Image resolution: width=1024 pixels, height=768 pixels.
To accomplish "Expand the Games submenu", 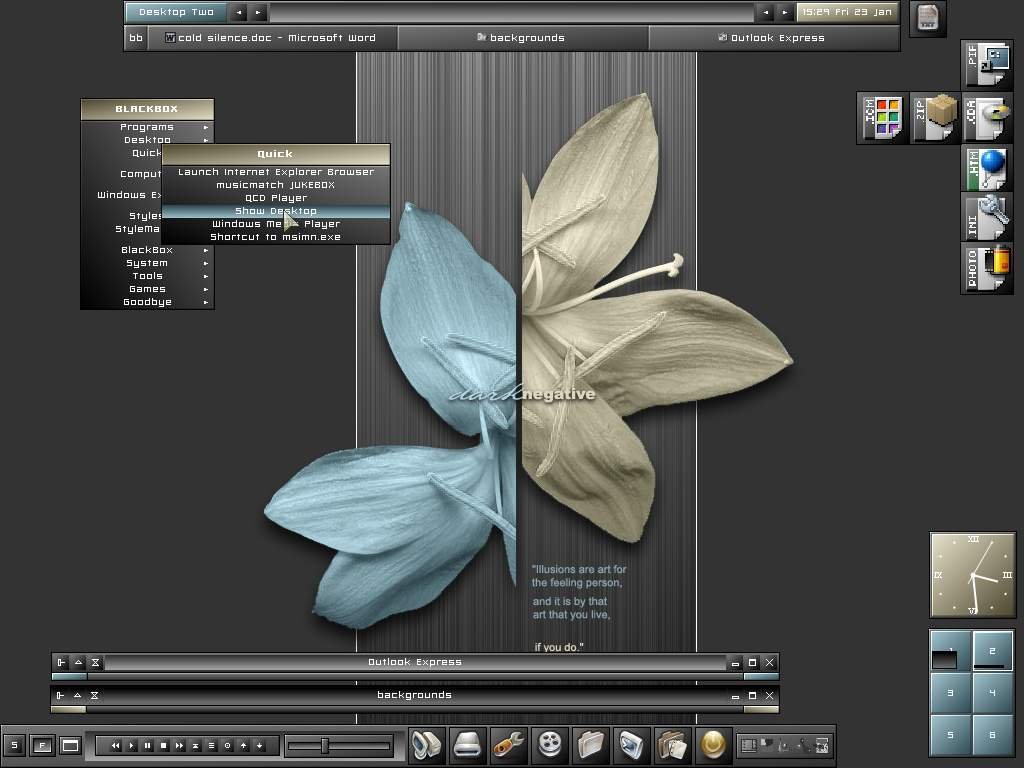I will [147, 289].
